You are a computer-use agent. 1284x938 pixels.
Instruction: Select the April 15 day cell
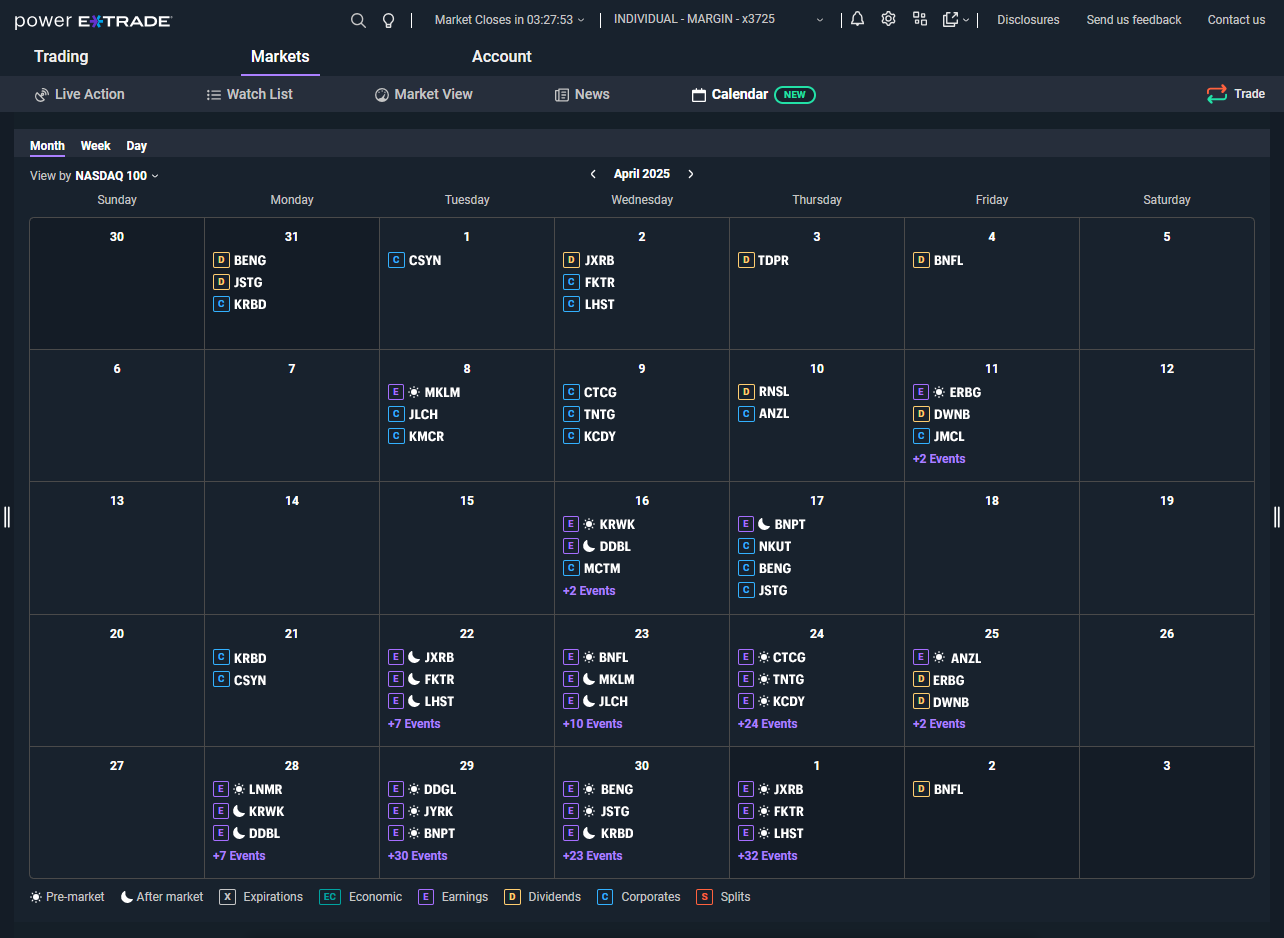(467, 548)
